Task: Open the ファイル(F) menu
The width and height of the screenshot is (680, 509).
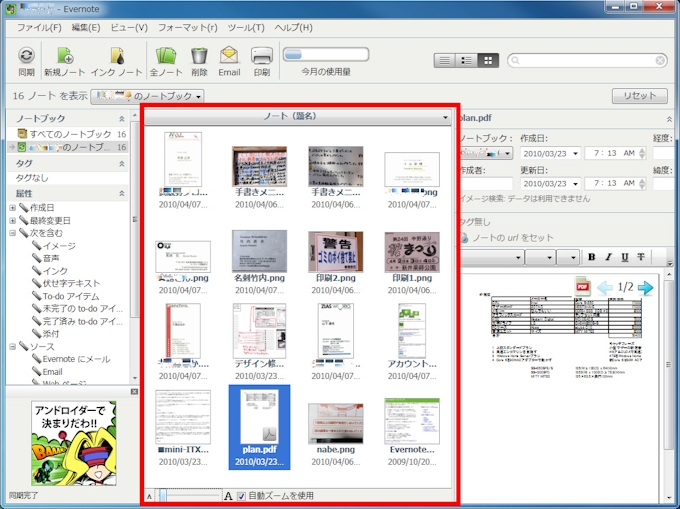Action: tap(39, 27)
